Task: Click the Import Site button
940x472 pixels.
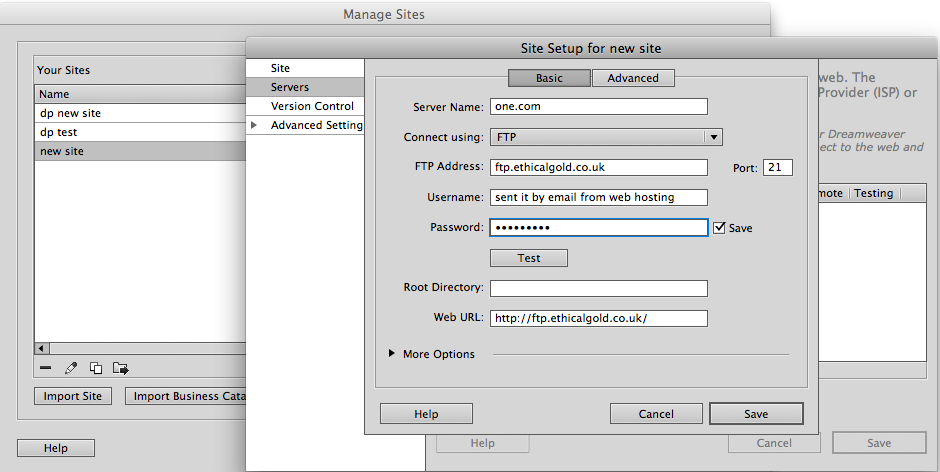Action: pyautogui.click(x=73, y=396)
